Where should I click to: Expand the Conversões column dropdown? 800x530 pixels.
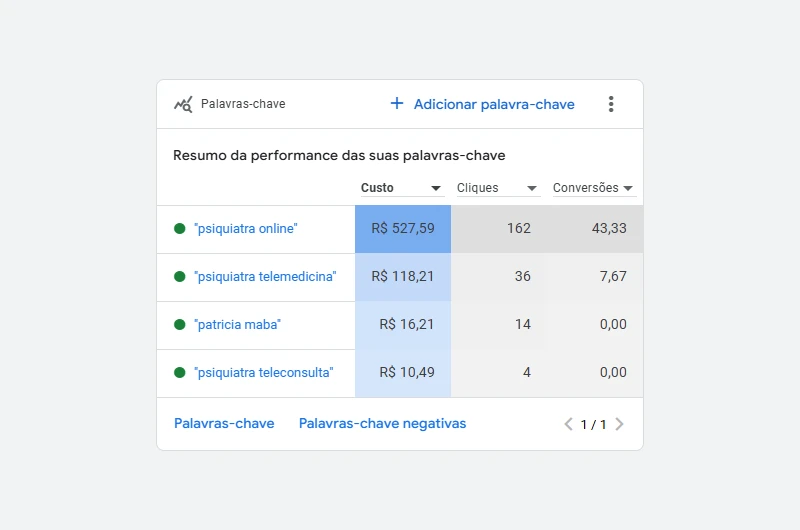tap(628, 188)
